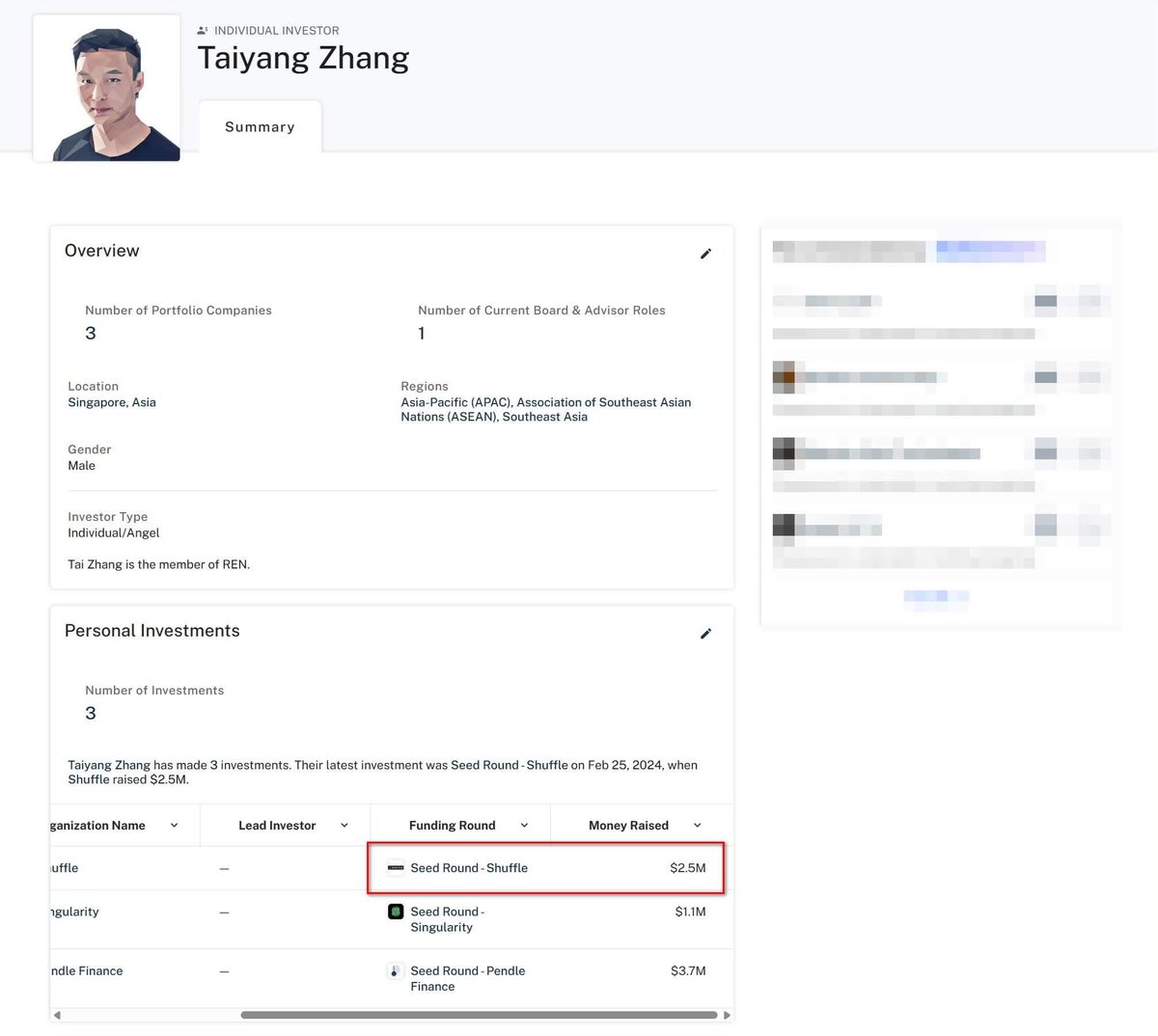This screenshot has width=1158, height=1036.
Task: Click Number of Current Board & Advisor Roles label
Action: (x=541, y=311)
